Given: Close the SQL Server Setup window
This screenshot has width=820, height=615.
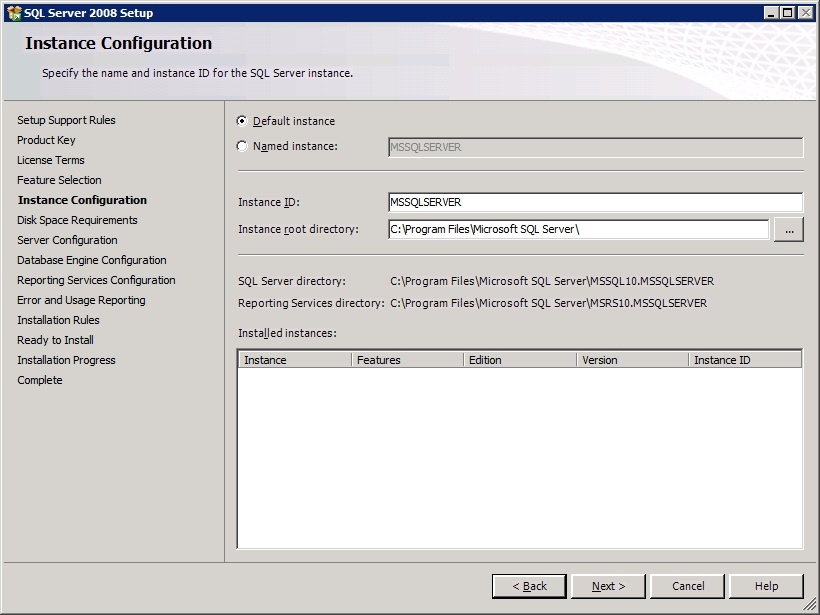Looking at the screenshot, I should [x=805, y=13].
